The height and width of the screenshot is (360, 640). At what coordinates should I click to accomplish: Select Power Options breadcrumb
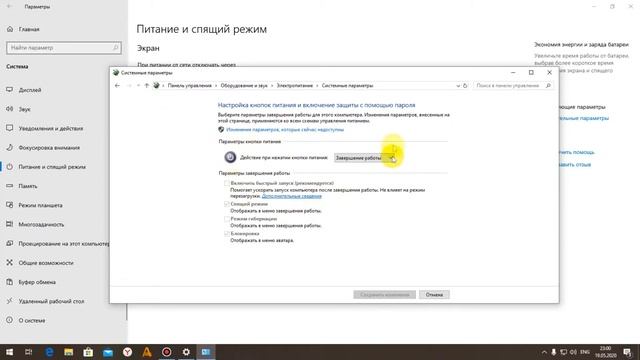point(294,86)
